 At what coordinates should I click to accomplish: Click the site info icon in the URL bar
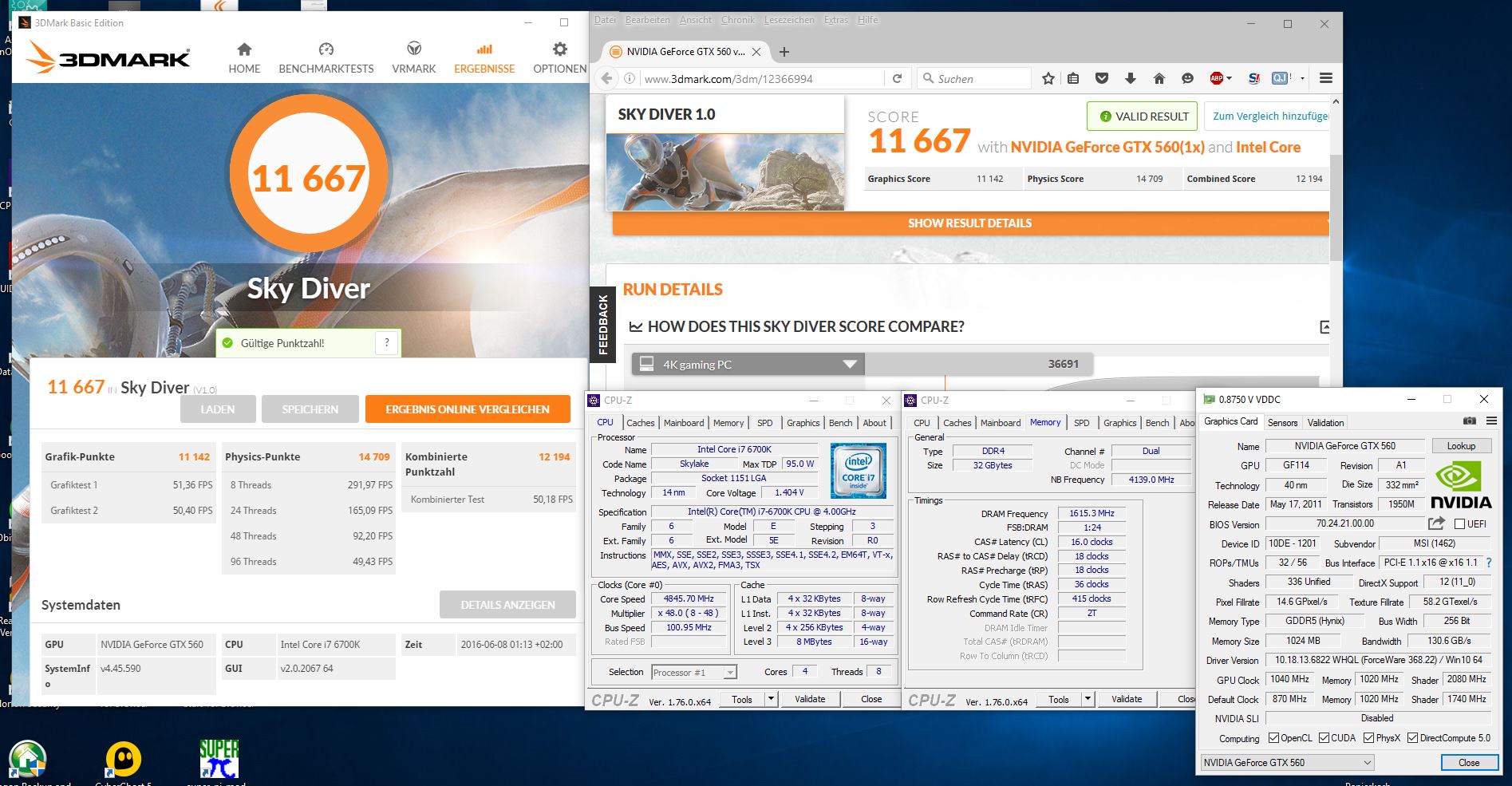(630, 78)
